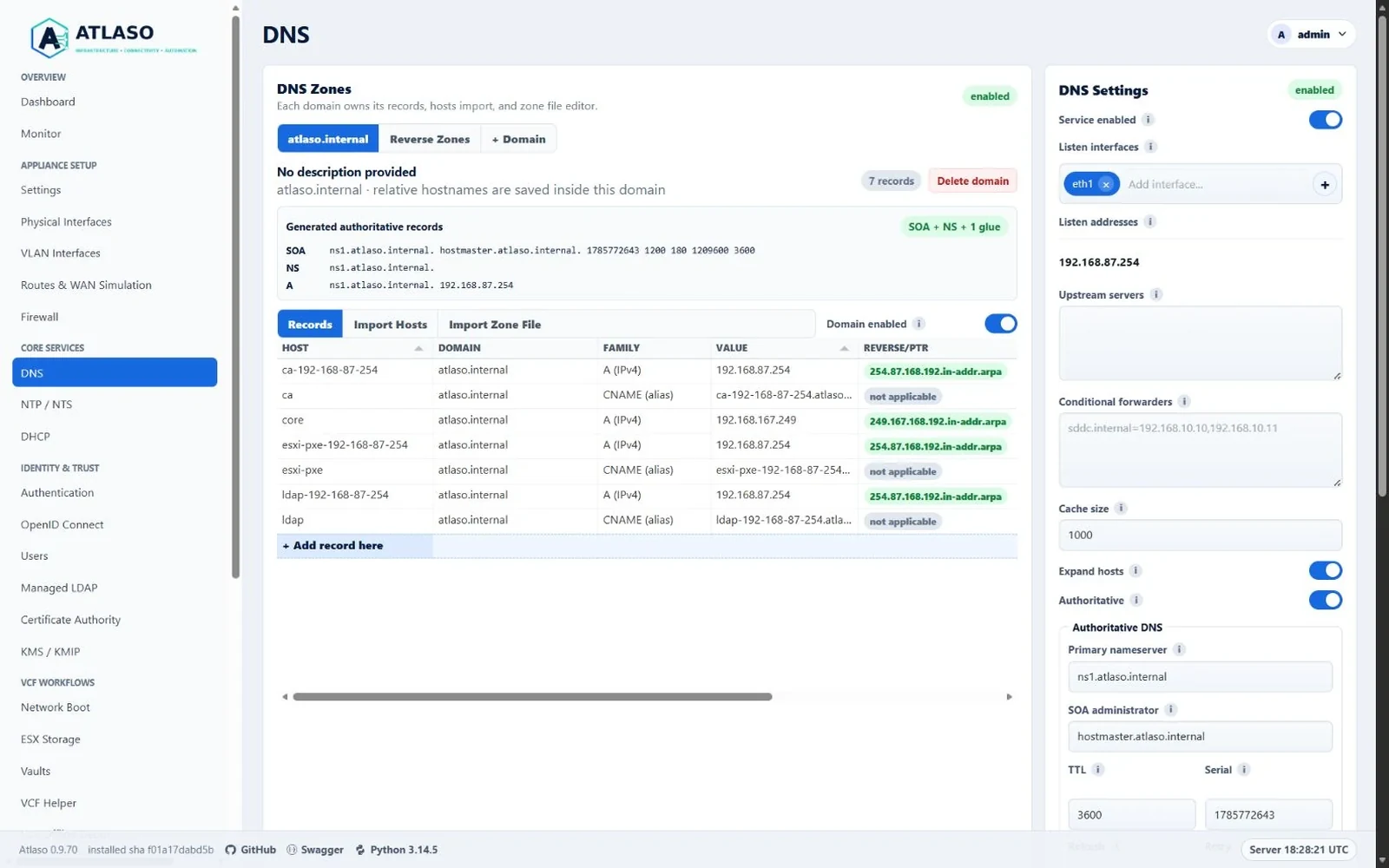Screen dimensions: 1389x868
Task: Click Swagger icon in footer
Action: coord(292,850)
